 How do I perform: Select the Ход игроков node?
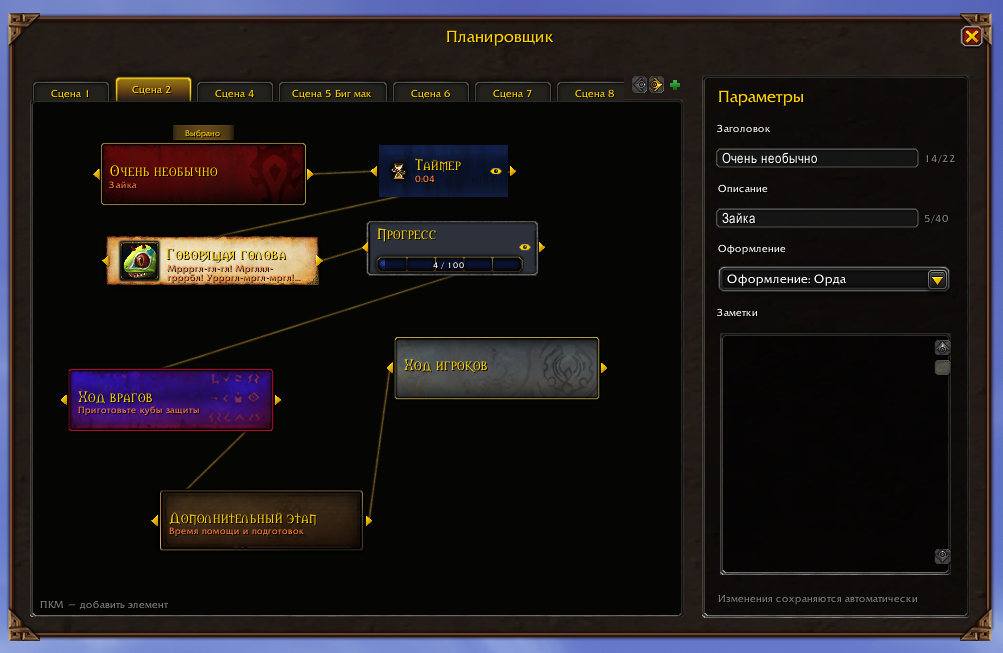[497, 368]
